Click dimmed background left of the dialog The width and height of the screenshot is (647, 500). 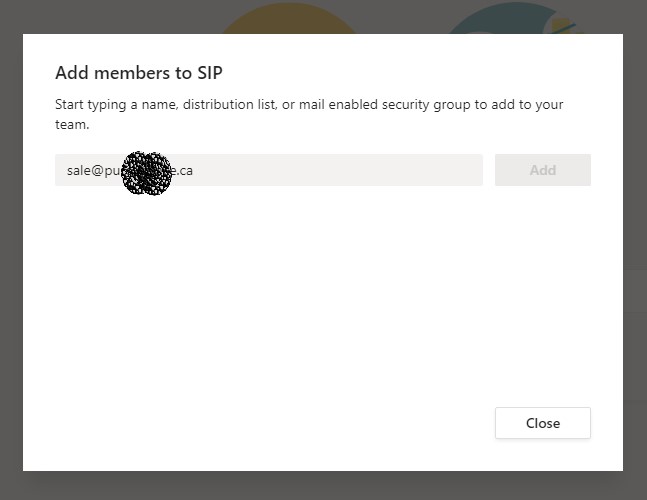tap(11, 250)
